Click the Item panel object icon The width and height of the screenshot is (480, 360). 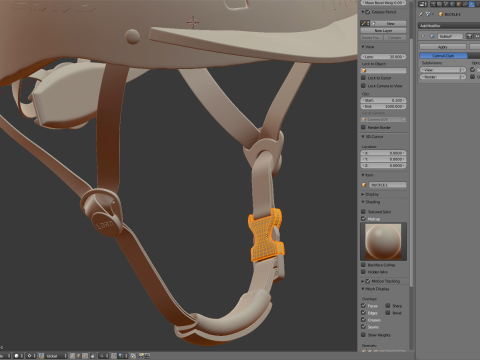[364, 185]
